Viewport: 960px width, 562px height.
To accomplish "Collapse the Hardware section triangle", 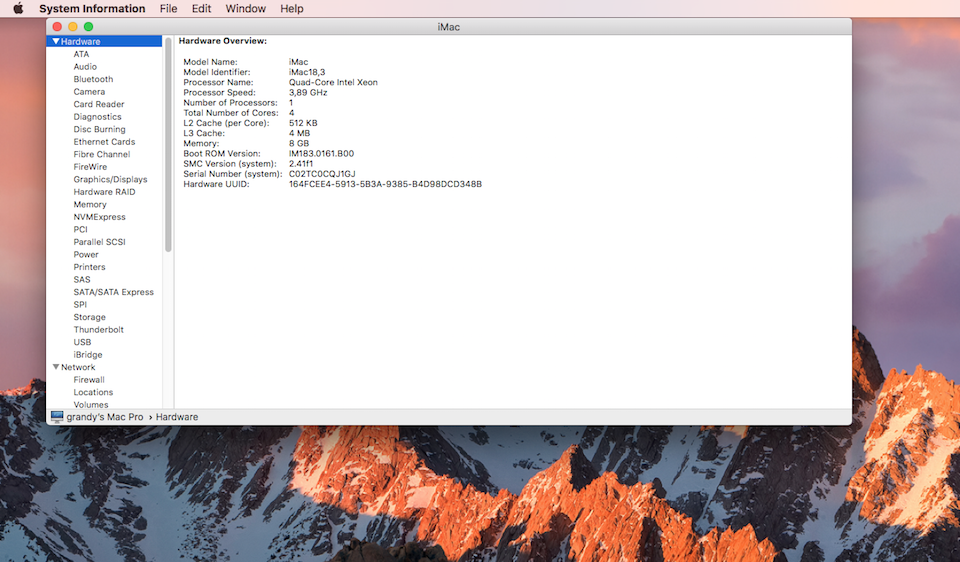I will 56,42.
